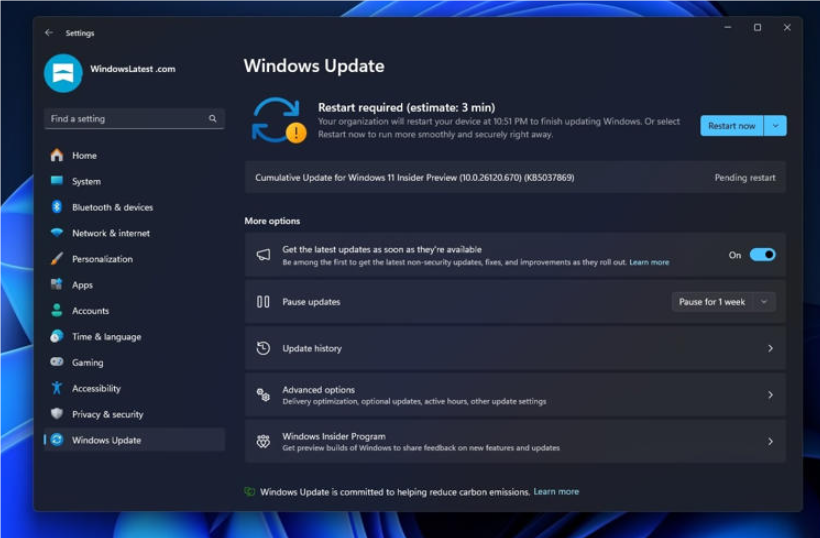Expand the Restart now dropdown arrow

(x=776, y=125)
